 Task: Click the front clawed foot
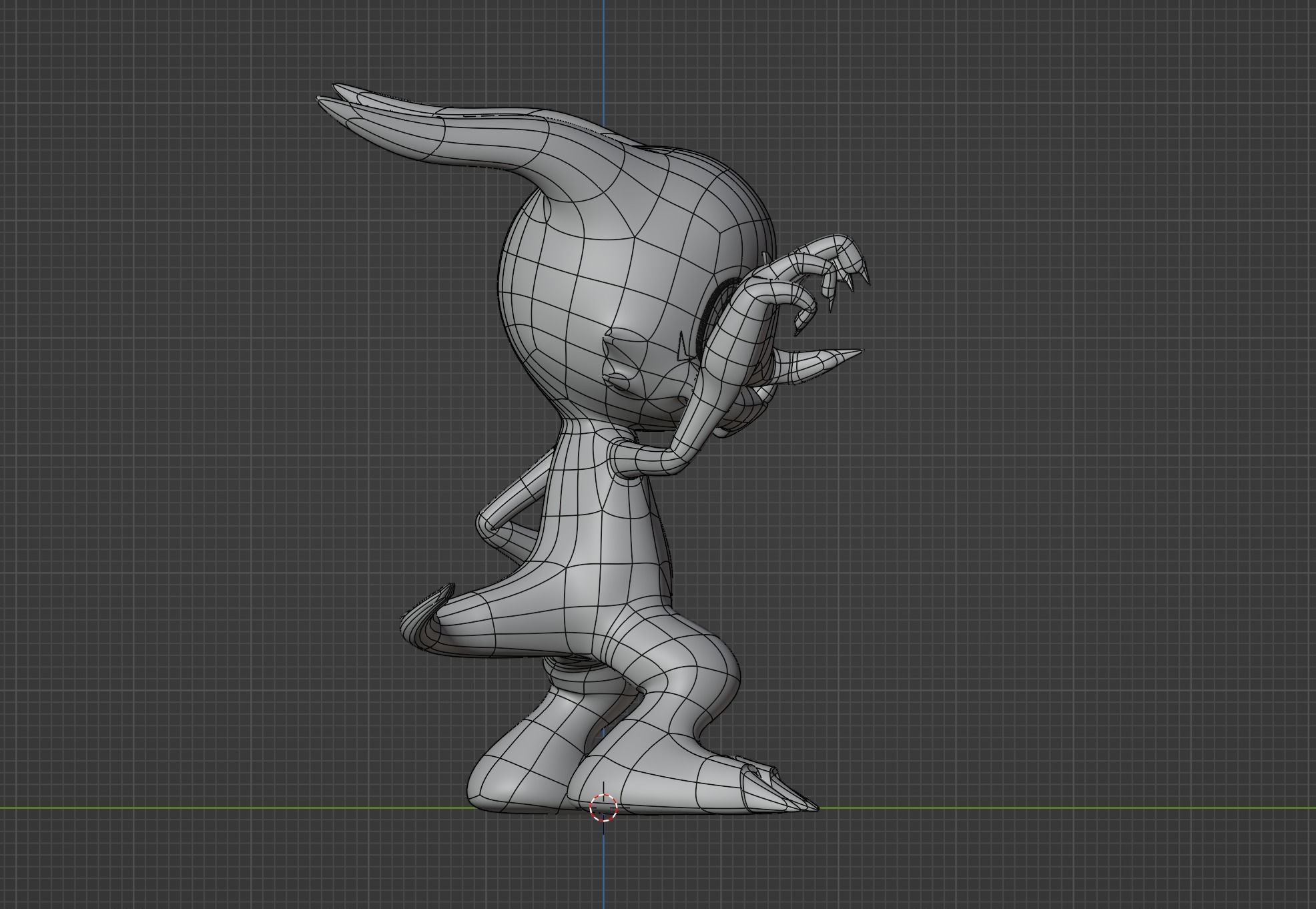point(694,776)
